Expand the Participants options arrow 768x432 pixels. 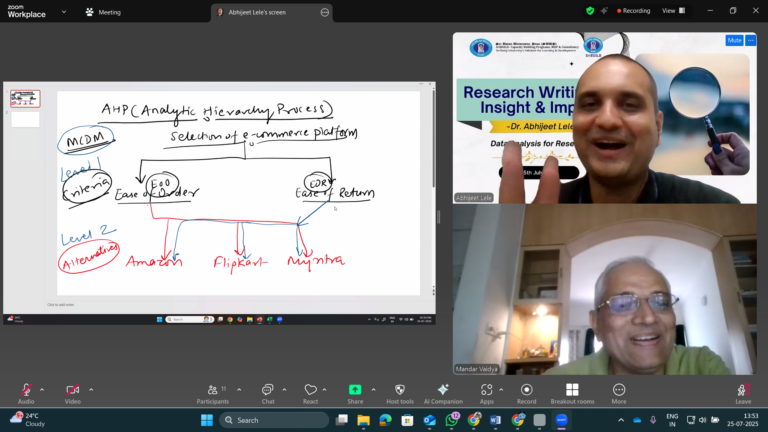(x=239, y=390)
